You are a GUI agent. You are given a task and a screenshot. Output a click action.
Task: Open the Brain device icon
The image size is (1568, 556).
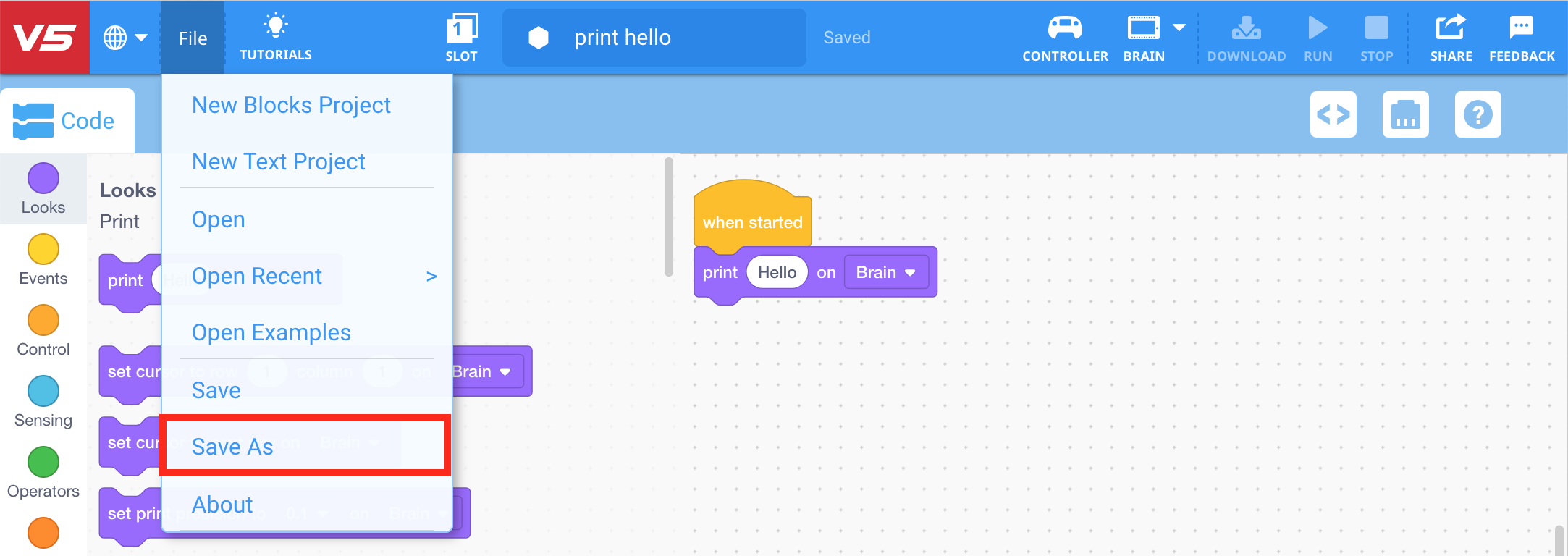pyautogui.click(x=1143, y=28)
